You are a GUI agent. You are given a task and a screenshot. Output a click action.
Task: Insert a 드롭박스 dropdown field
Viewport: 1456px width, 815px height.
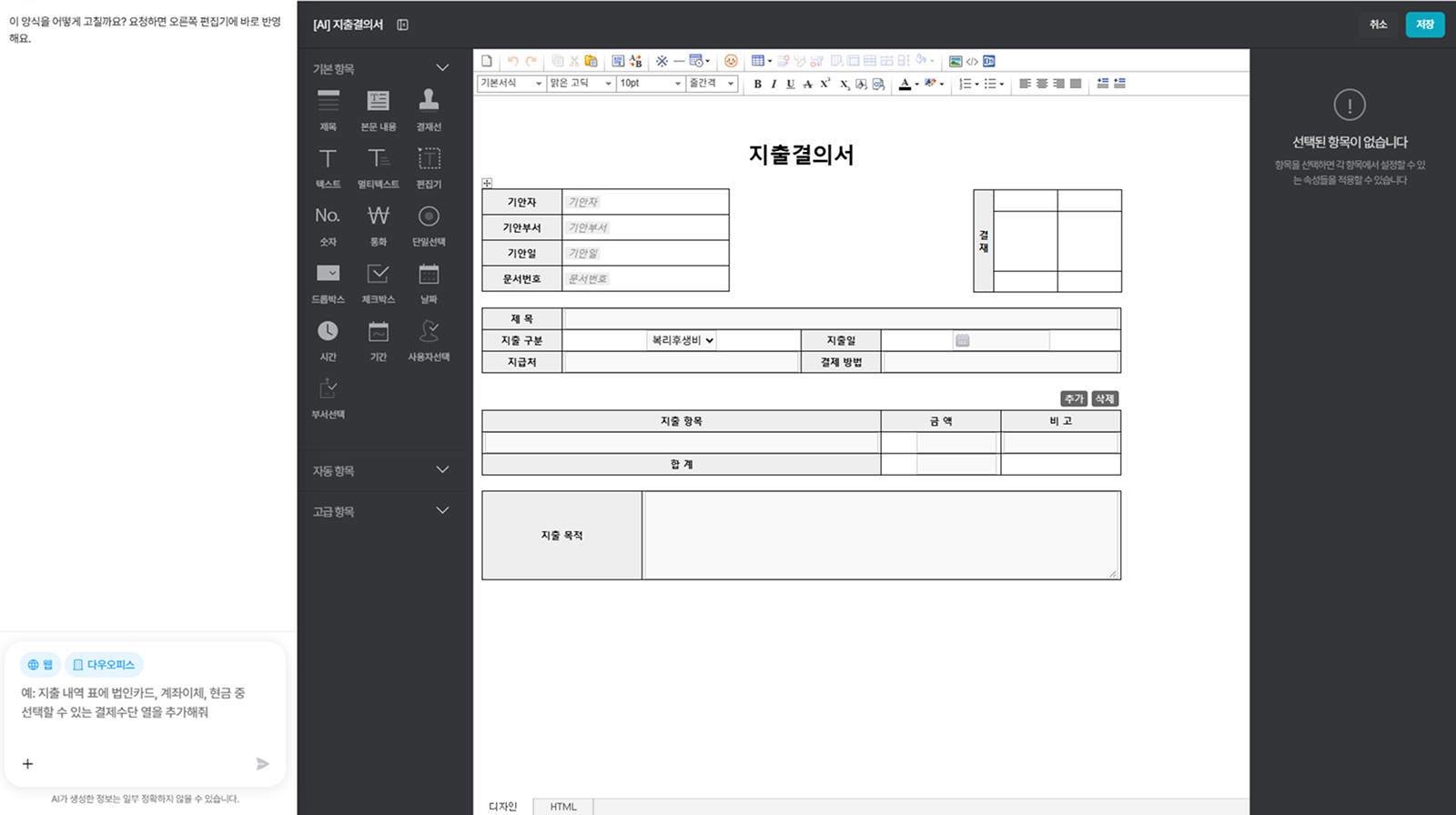tap(329, 283)
